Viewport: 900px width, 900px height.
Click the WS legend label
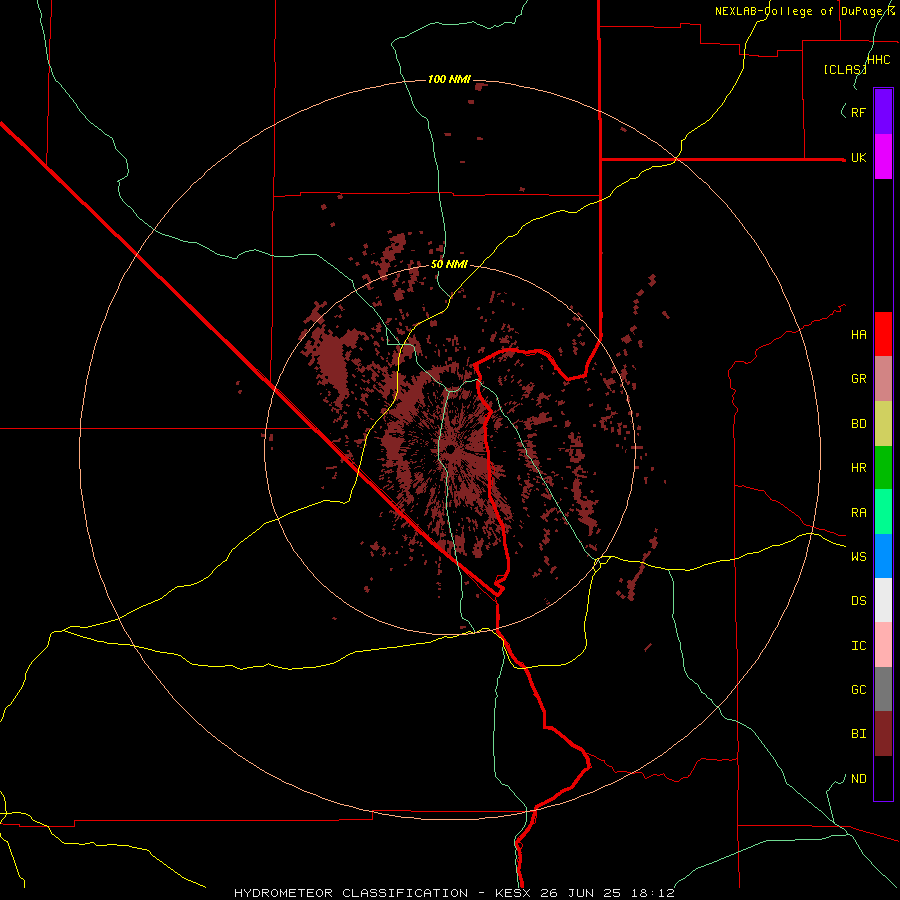858,557
